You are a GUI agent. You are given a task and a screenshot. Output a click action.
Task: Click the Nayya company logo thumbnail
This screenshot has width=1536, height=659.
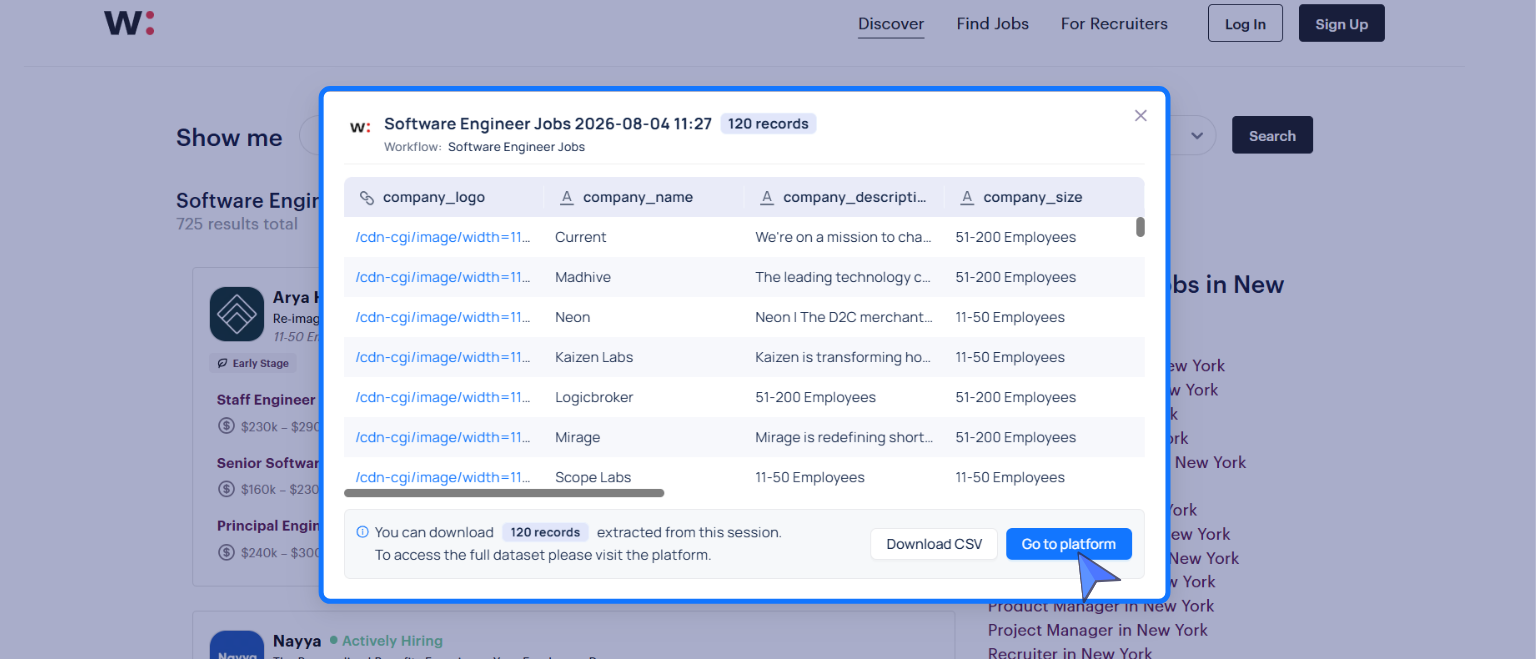click(x=236, y=644)
